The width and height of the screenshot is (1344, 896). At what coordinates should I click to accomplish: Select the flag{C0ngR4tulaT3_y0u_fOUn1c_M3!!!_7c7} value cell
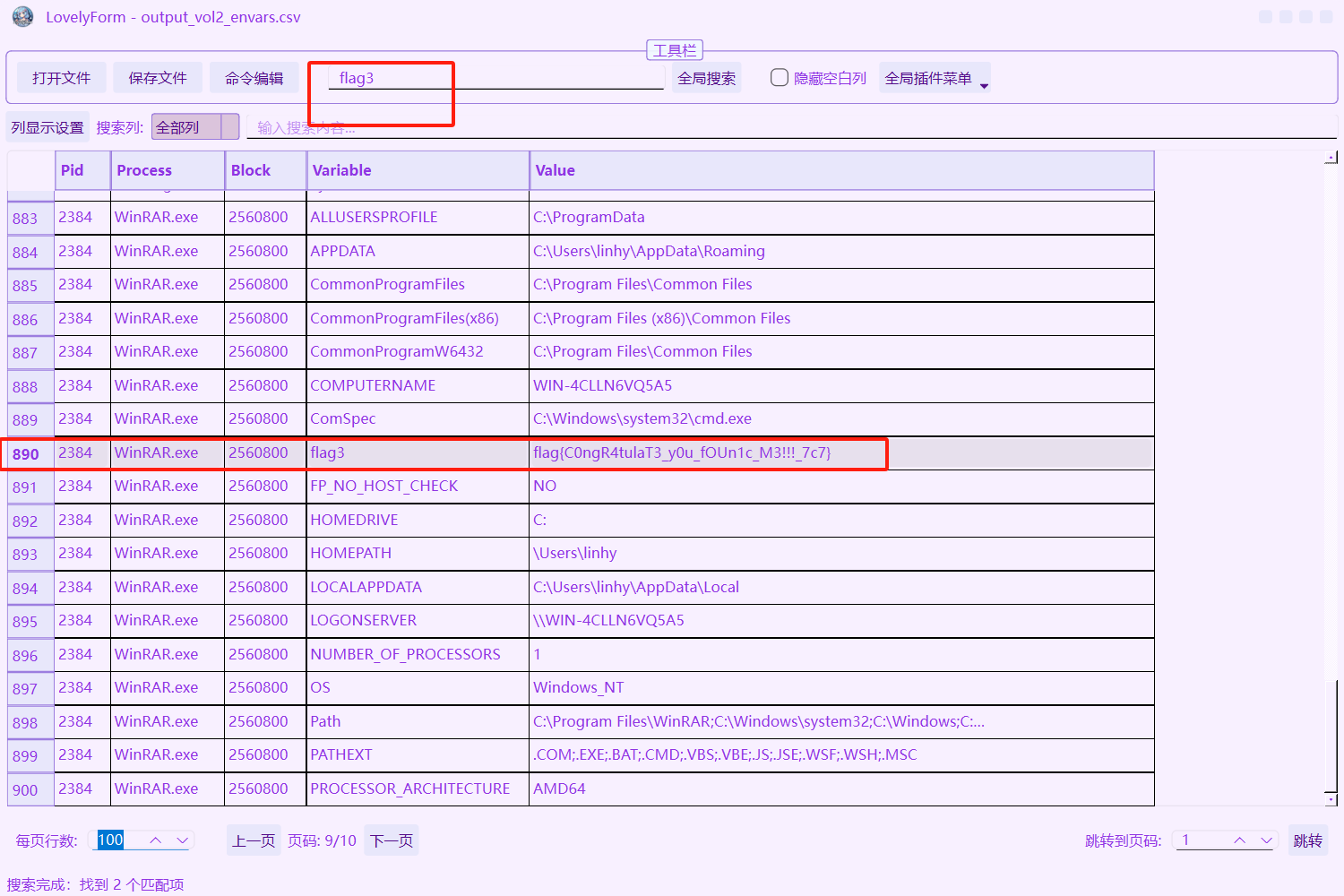pos(841,453)
